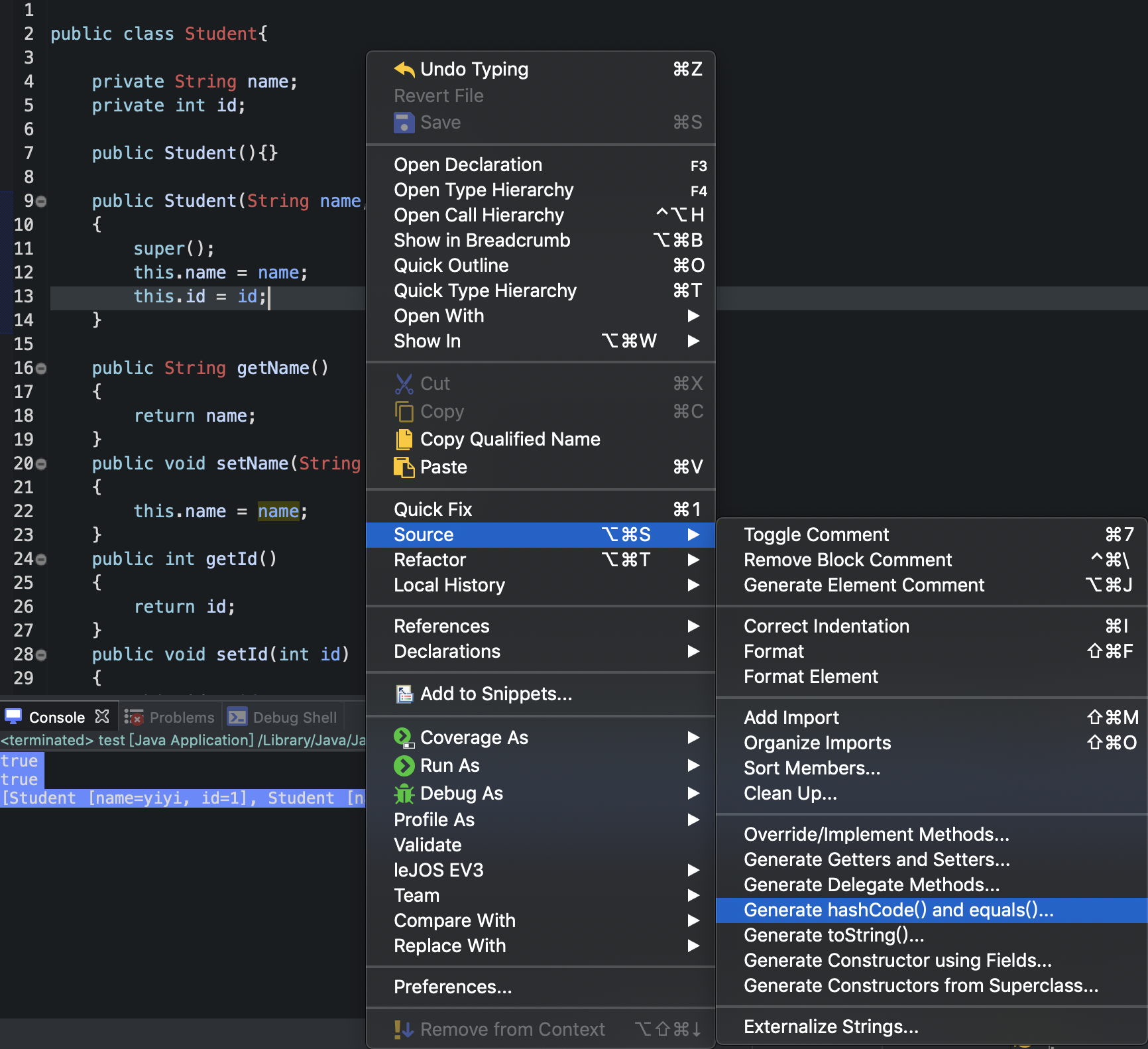Expand the Open With submenu
Image resolution: width=1148 pixels, height=1049 pixels.
pyautogui.click(x=693, y=316)
